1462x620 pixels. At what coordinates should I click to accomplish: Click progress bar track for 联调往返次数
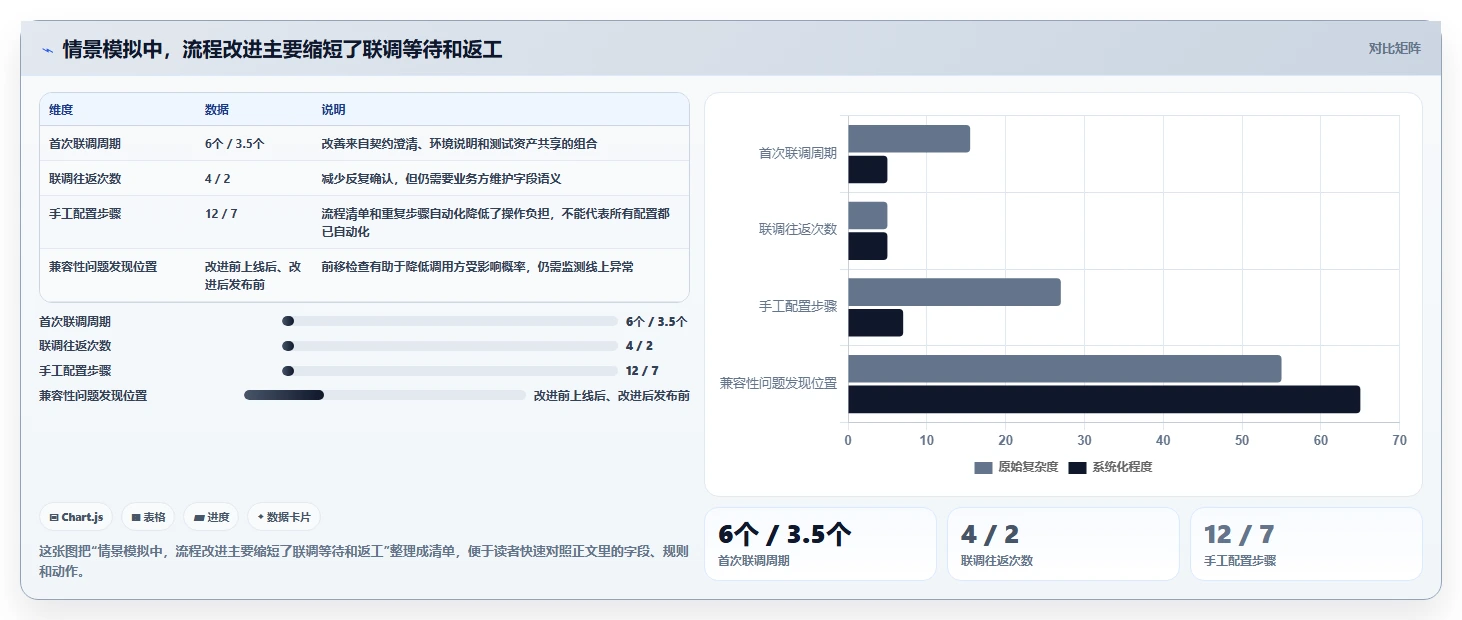[x=450, y=346]
